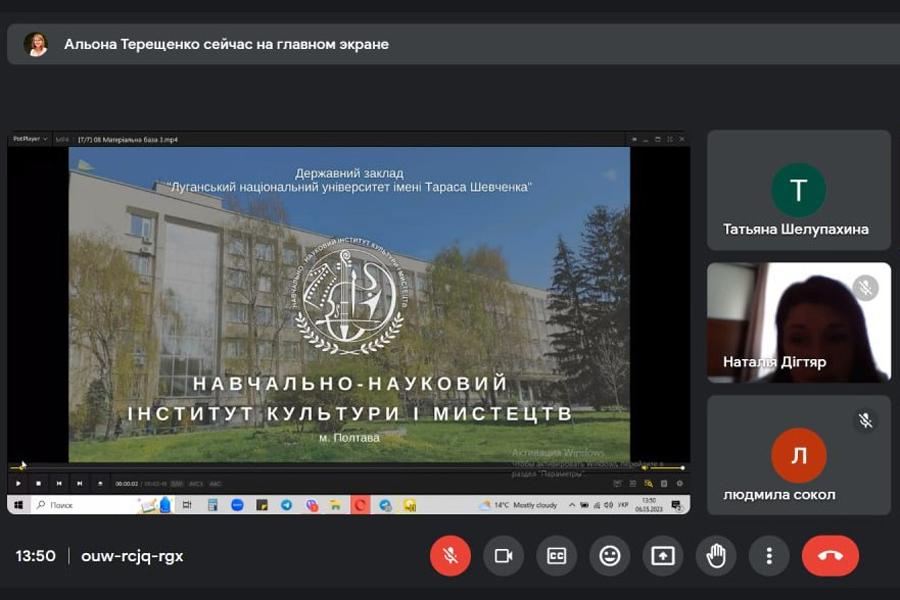Image resolution: width=900 pixels, height=600 pixels.
Task: Open Татьяна Шелупахина participant tile
Action: [798, 190]
